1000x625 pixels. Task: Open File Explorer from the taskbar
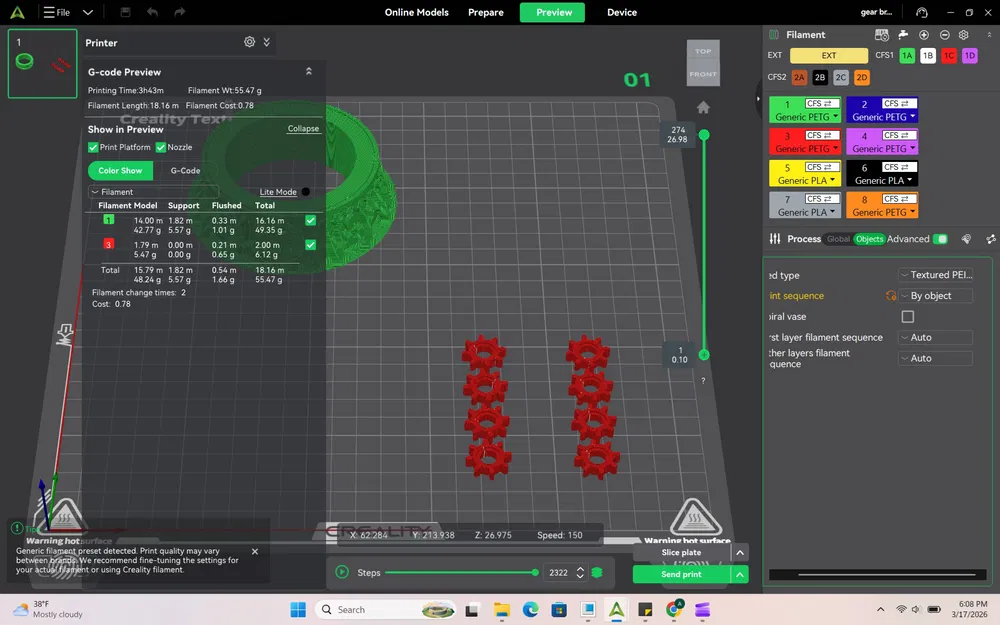click(x=501, y=610)
